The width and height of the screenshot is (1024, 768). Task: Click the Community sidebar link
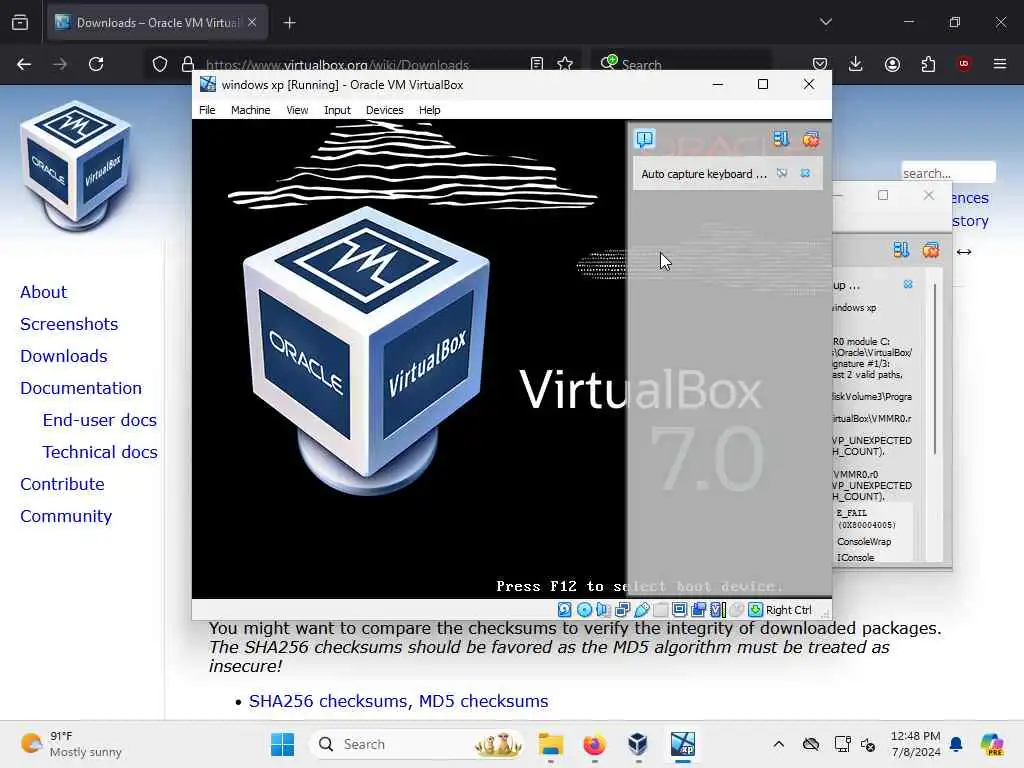point(66,516)
